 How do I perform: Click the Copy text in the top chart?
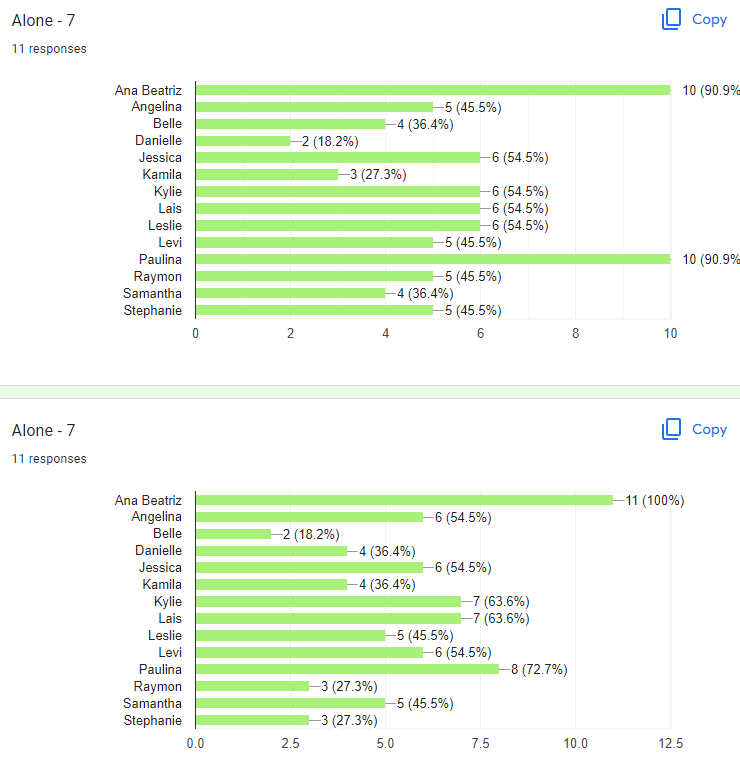709,19
